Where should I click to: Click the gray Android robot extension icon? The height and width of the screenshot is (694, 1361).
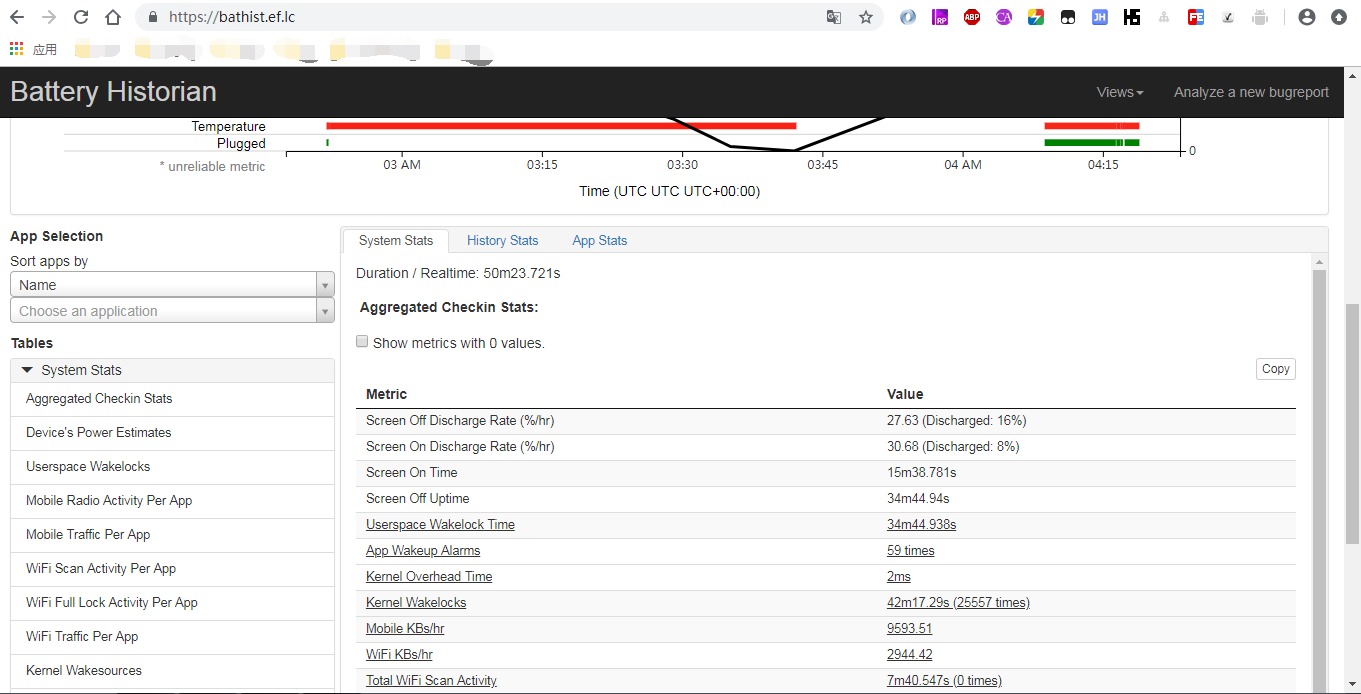point(1260,17)
